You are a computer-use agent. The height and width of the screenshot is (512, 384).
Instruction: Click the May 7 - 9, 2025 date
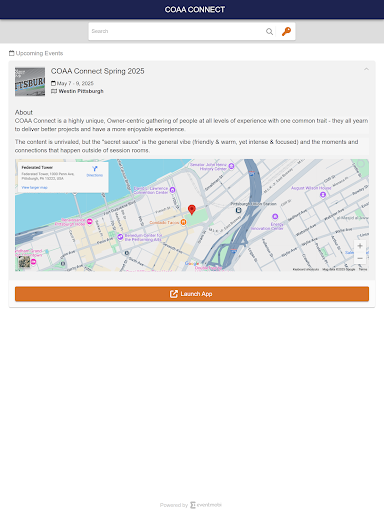(75, 83)
